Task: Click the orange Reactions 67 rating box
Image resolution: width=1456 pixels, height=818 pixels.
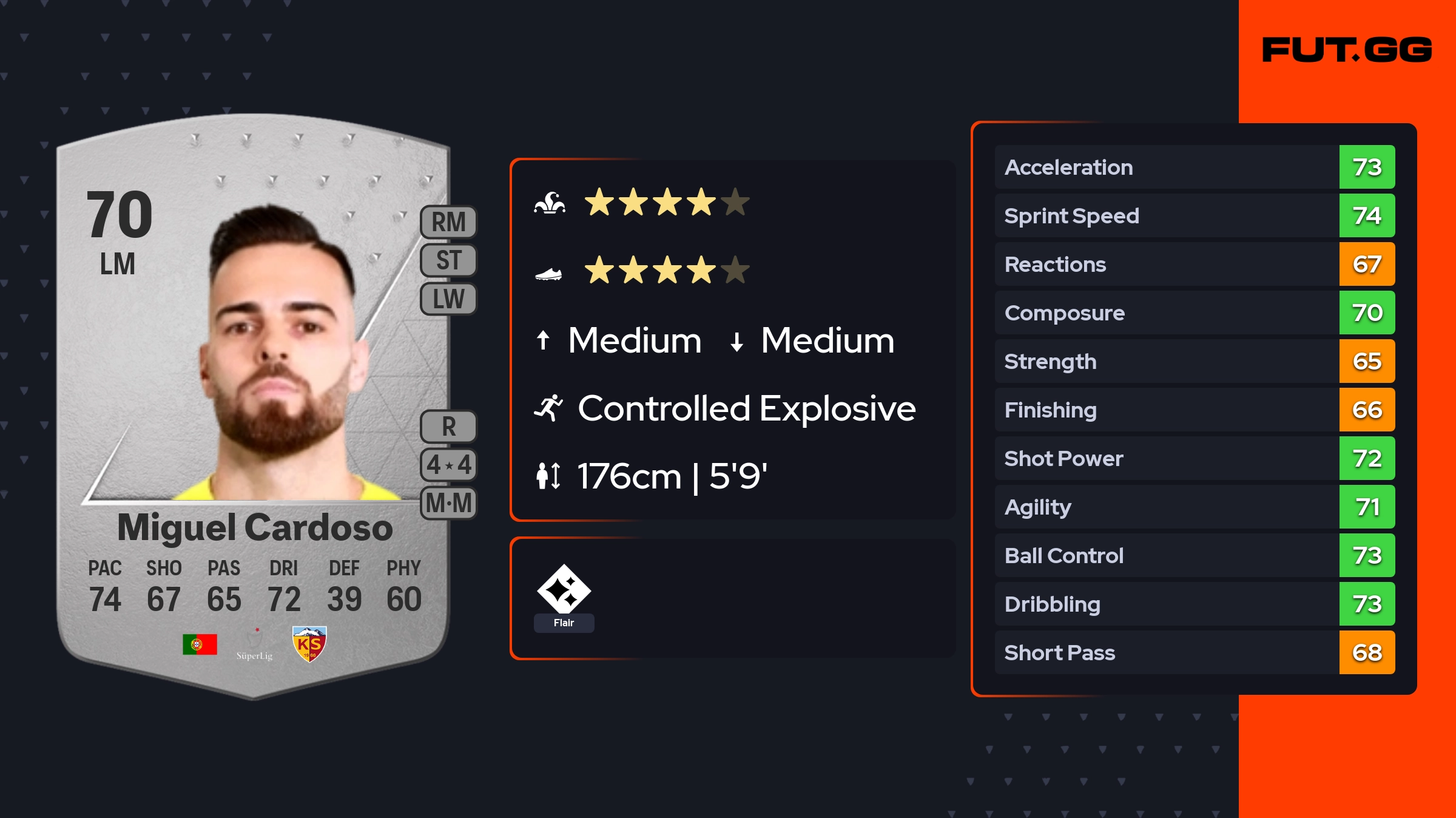Action: [x=1367, y=264]
